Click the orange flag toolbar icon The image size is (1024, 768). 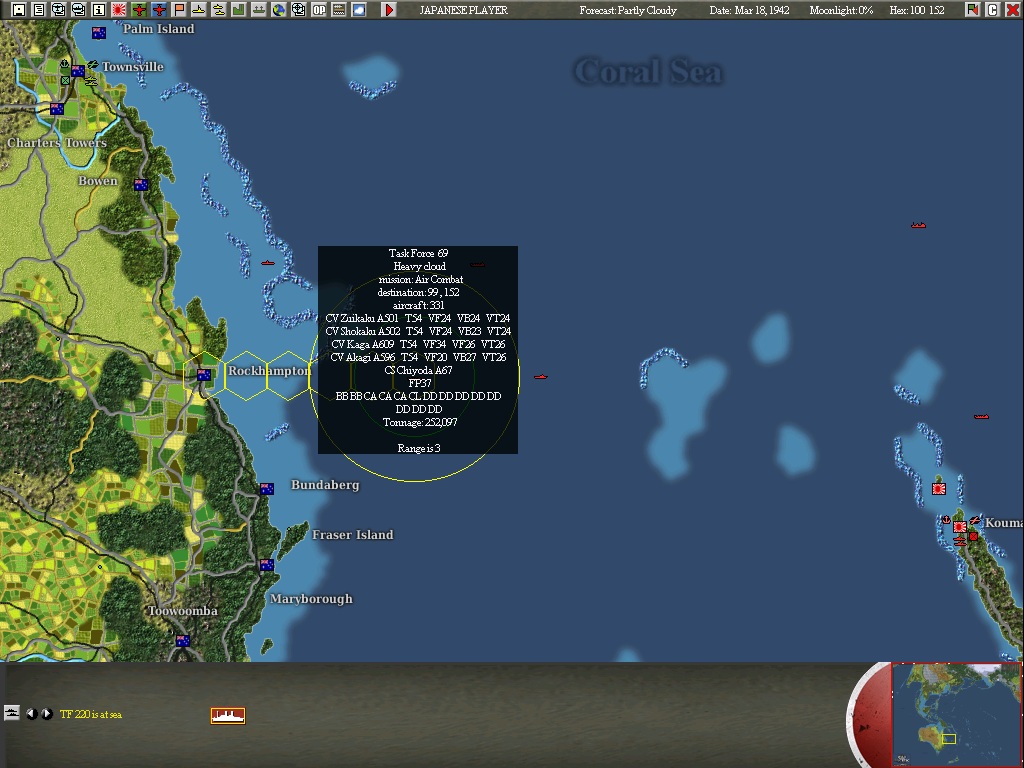pyautogui.click(x=179, y=10)
